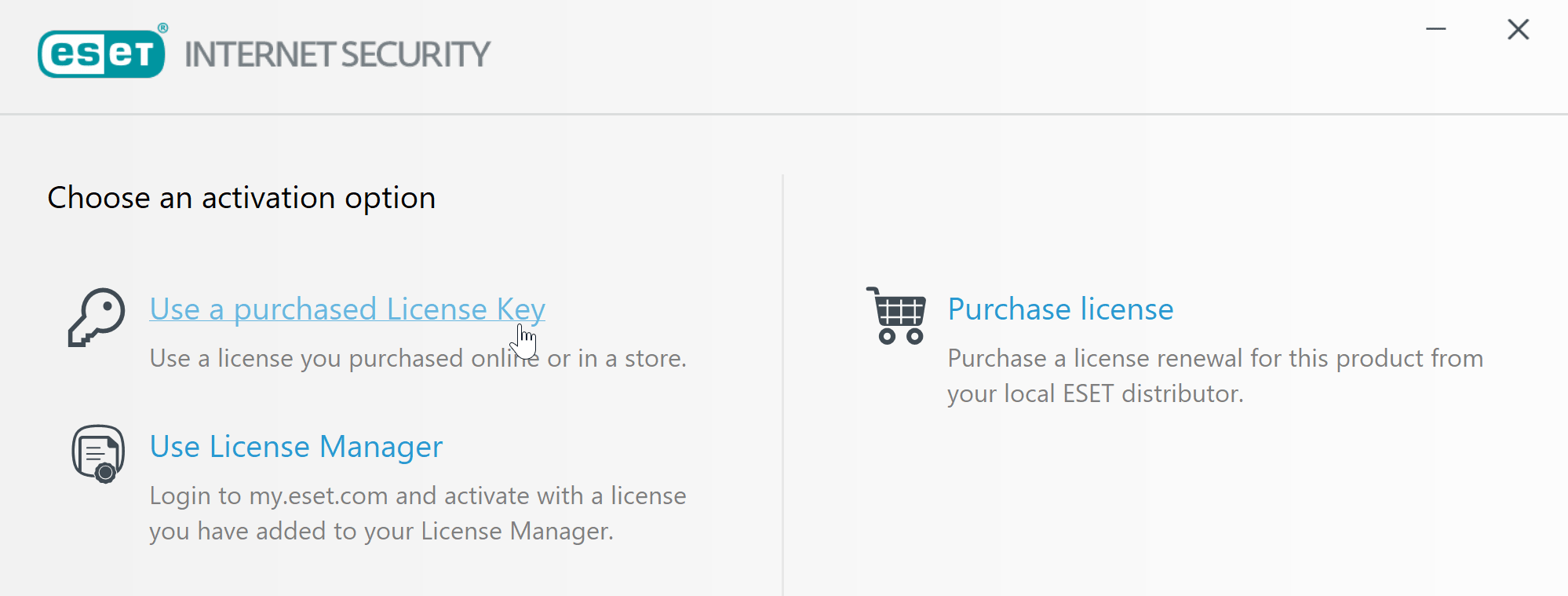The width and height of the screenshot is (1568, 596).
Task: Click the registered trademark symbol beside ESET logo
Action: [163, 28]
